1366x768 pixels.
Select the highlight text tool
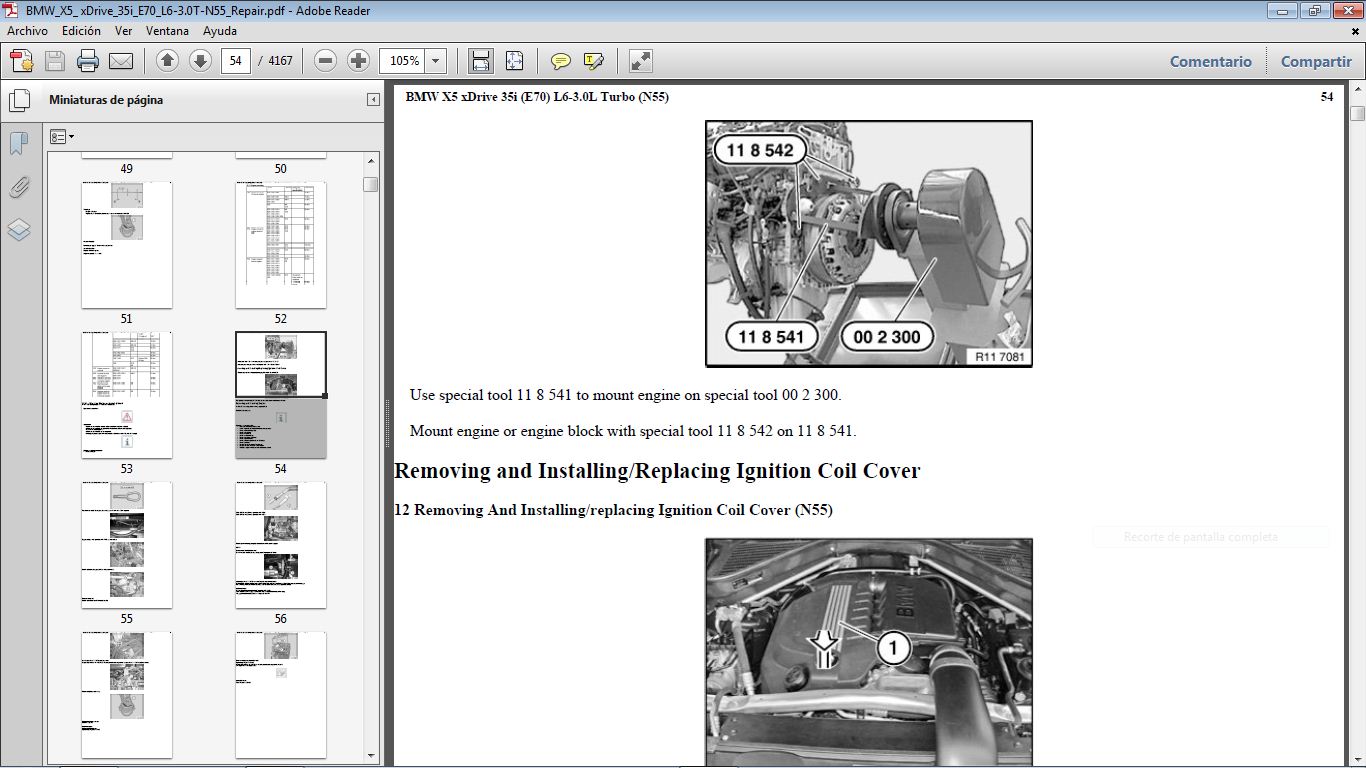click(x=594, y=61)
